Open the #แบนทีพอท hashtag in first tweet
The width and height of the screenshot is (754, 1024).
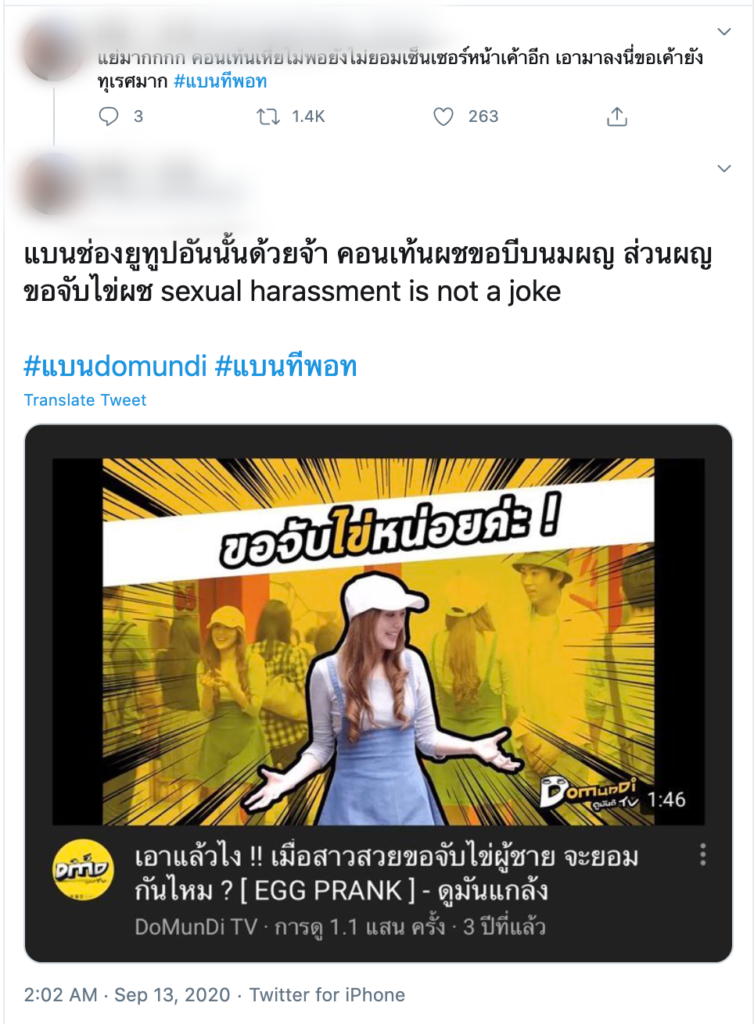(221, 82)
